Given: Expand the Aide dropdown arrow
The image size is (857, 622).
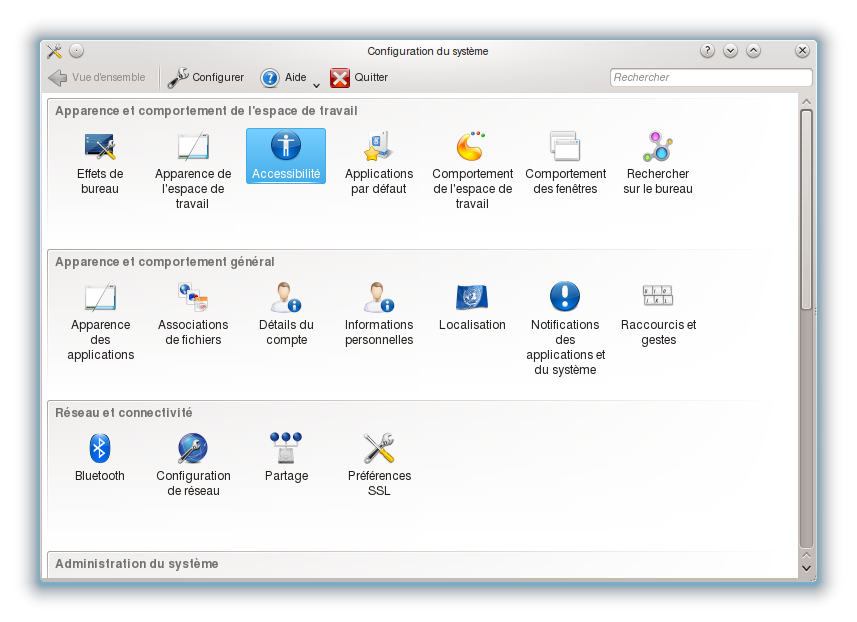Looking at the screenshot, I should click(x=316, y=85).
